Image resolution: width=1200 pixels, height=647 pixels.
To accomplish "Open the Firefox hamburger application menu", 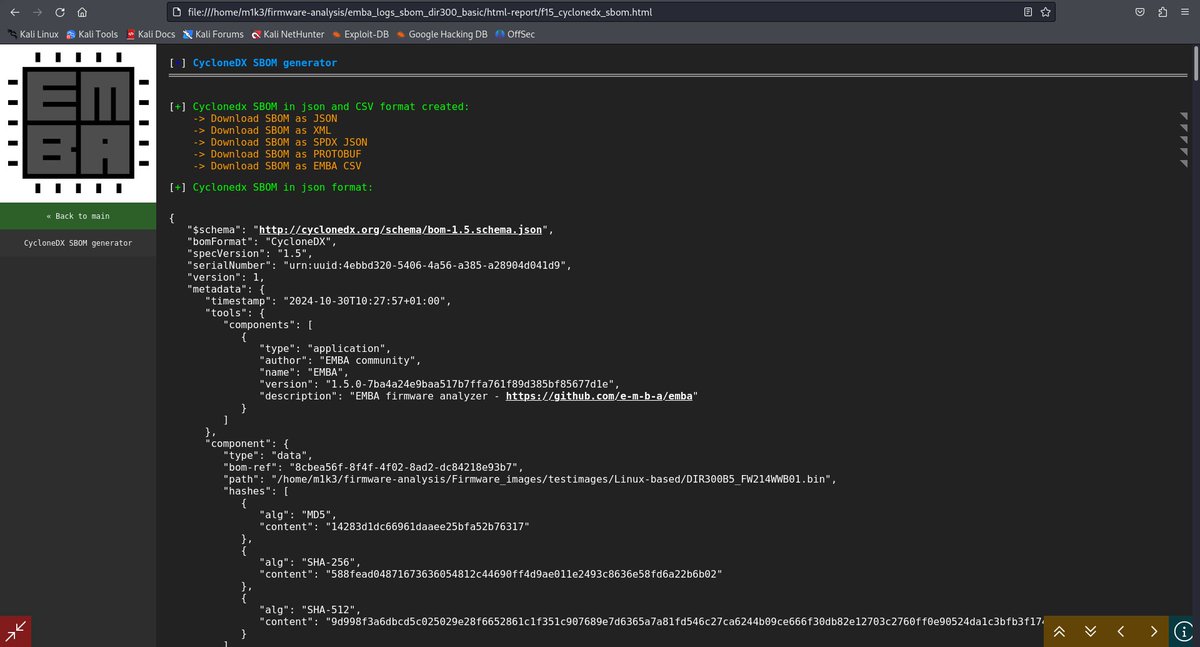I will pos(1185,13).
